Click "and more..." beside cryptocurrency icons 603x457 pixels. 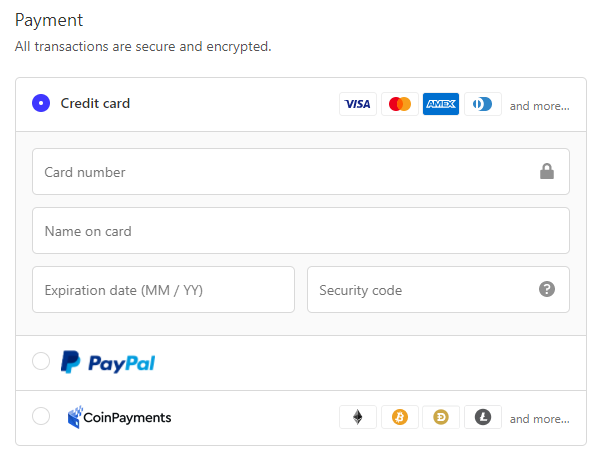[x=540, y=418]
